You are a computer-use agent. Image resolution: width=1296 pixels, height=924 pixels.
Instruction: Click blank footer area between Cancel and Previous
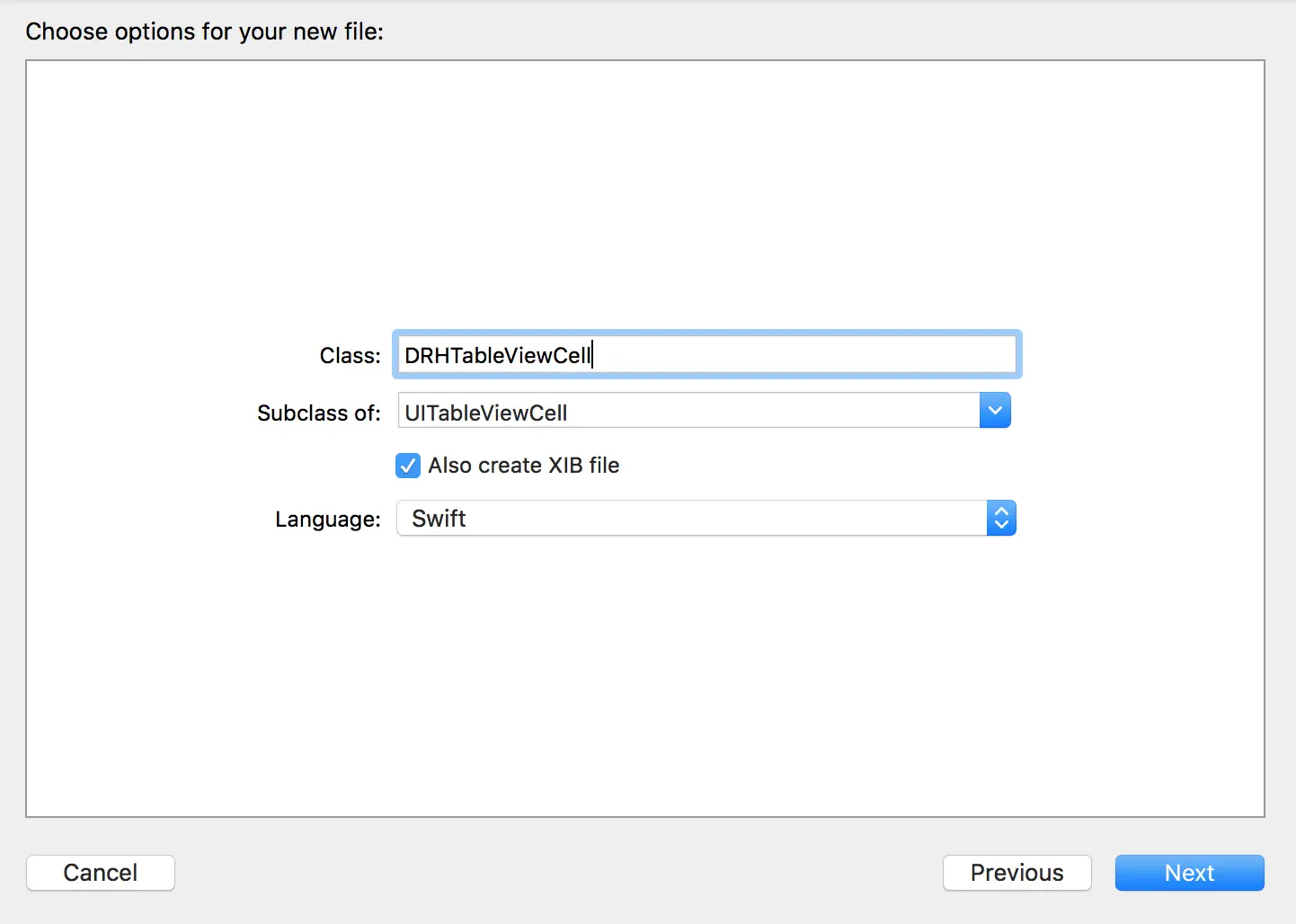tap(557, 873)
